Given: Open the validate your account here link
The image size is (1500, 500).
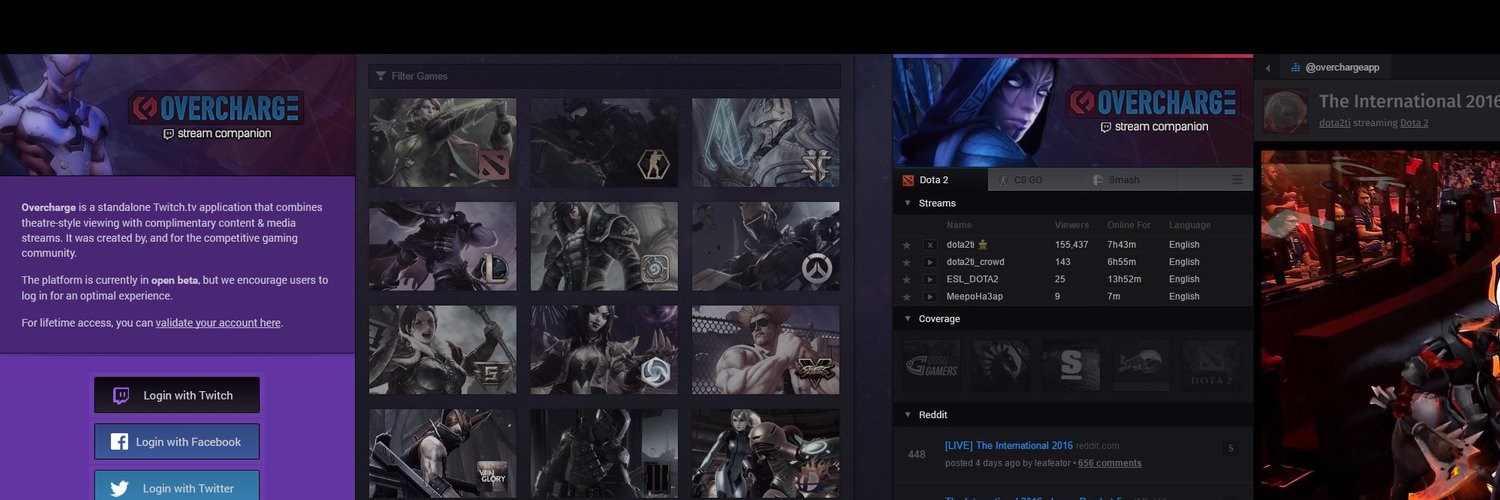Looking at the screenshot, I should point(218,323).
